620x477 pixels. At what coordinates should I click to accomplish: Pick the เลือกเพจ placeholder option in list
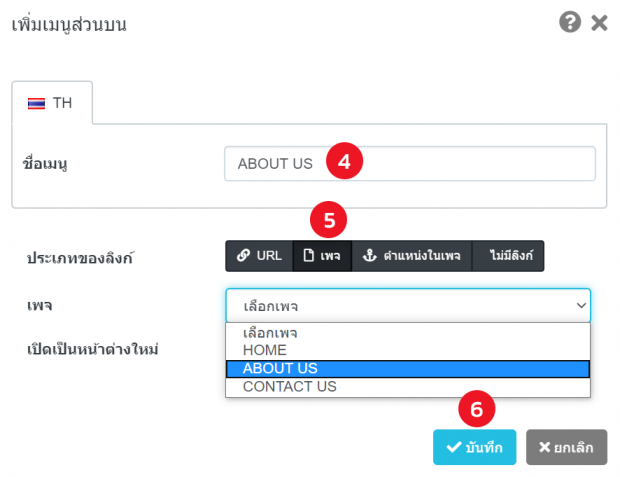(x=270, y=333)
